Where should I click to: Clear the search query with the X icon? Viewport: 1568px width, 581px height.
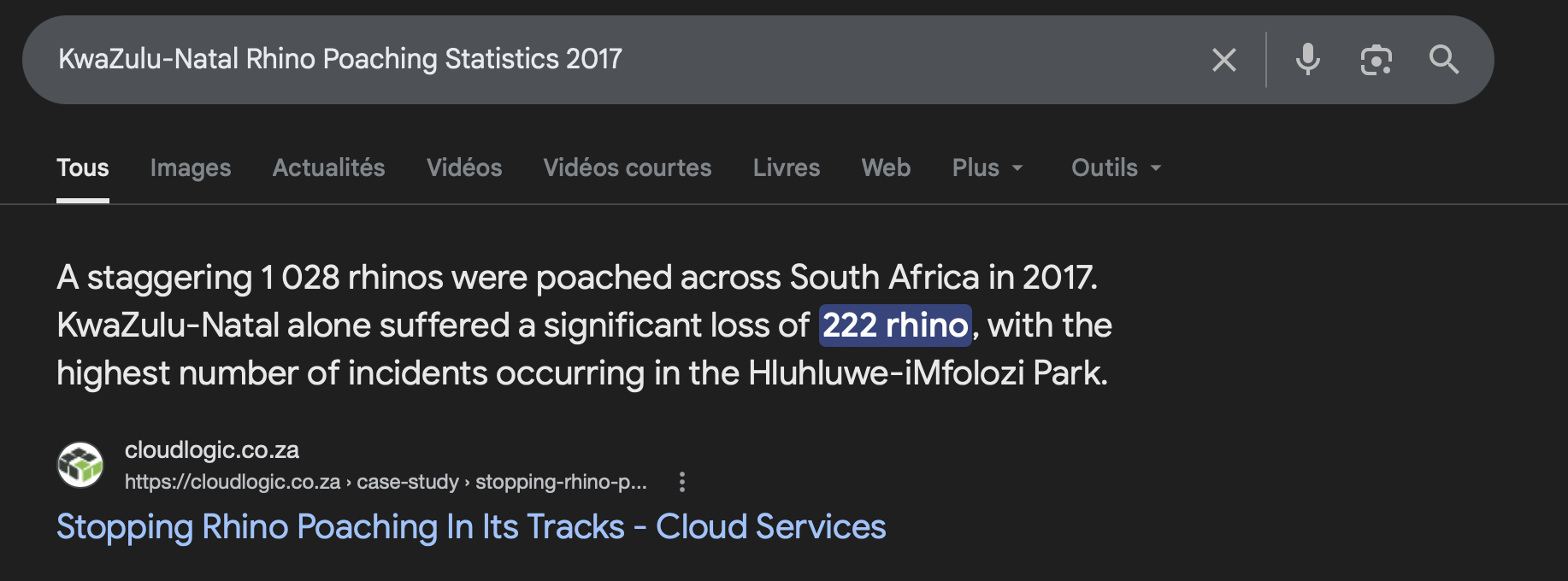pos(1223,60)
